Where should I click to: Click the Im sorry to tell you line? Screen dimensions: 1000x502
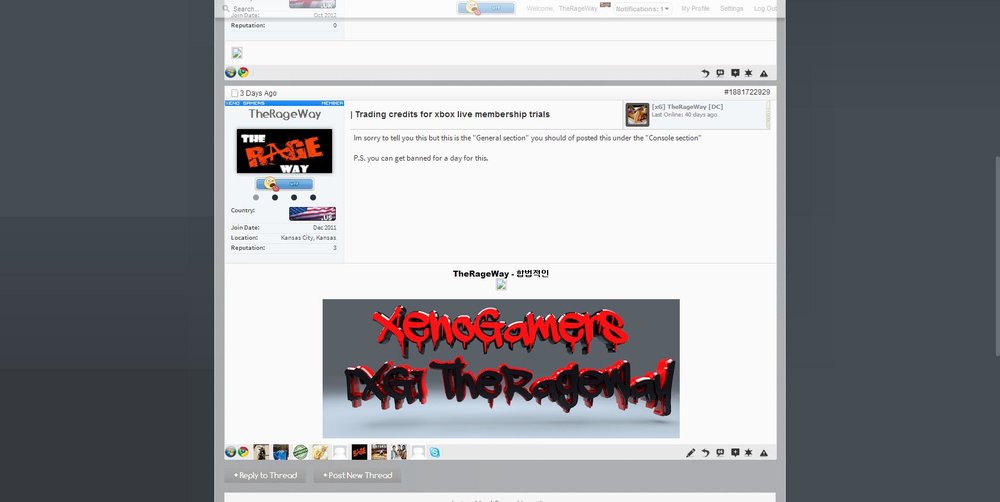pos(527,138)
